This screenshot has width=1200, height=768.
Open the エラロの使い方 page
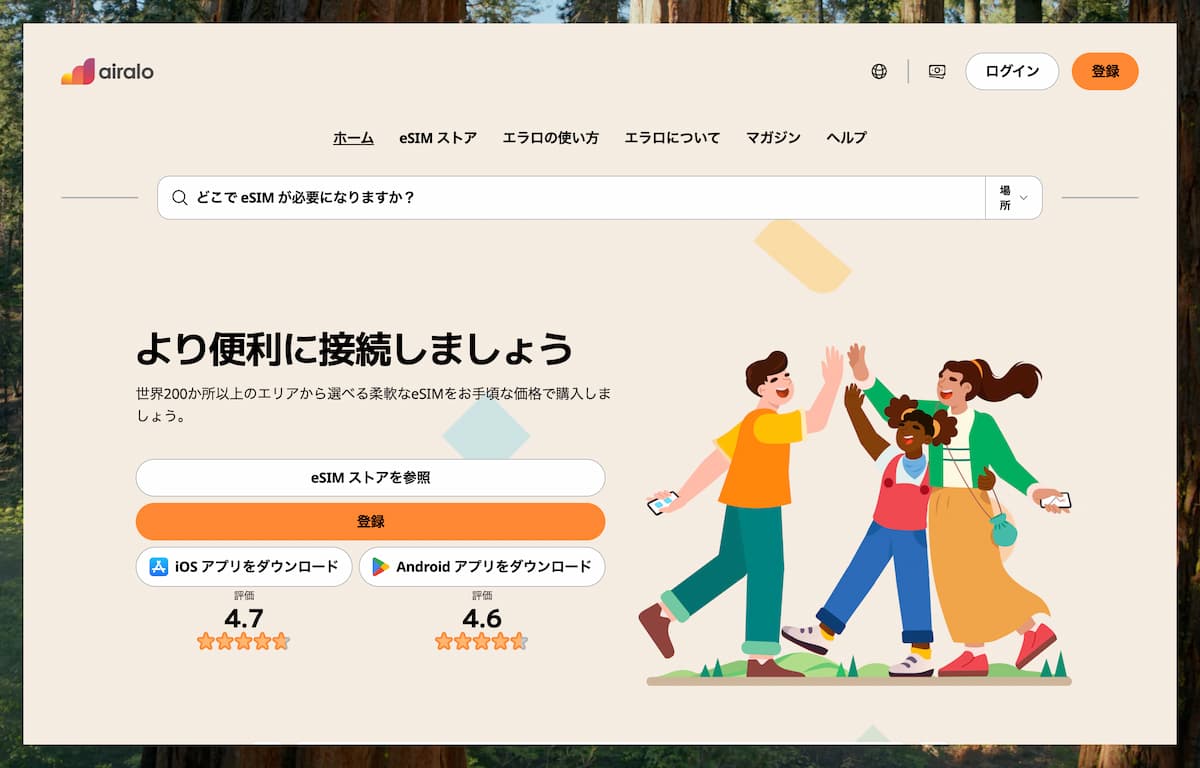click(x=550, y=138)
